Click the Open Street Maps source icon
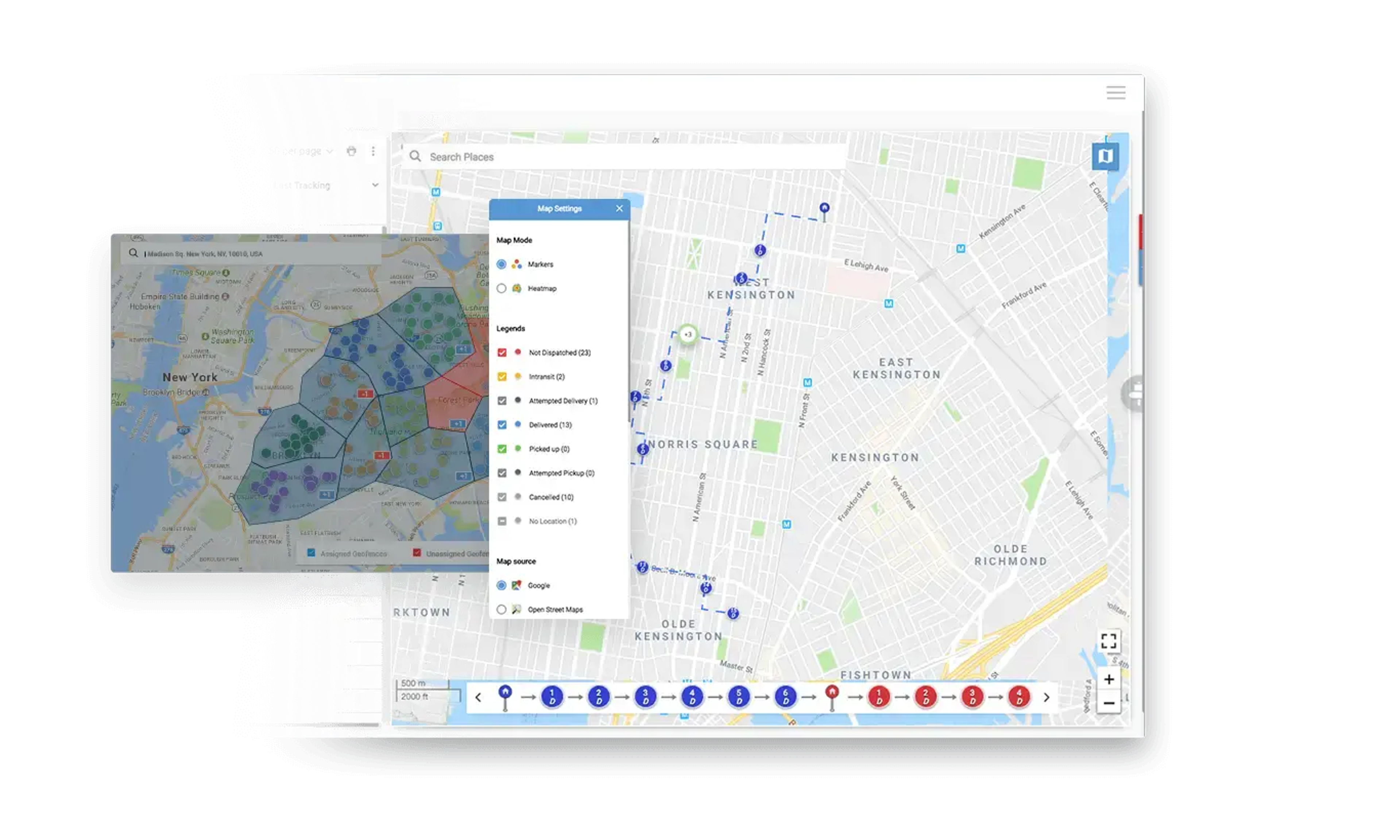The width and height of the screenshot is (1400, 840). tap(516, 610)
